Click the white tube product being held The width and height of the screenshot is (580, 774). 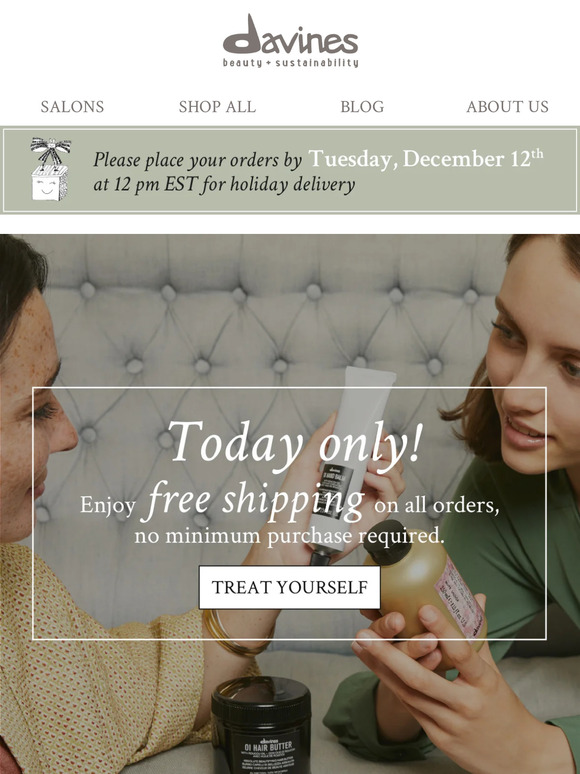tap(346, 459)
